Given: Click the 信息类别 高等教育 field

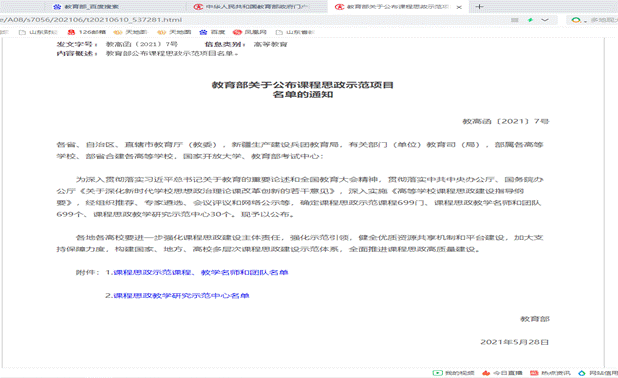Looking at the screenshot, I should coord(246,44).
